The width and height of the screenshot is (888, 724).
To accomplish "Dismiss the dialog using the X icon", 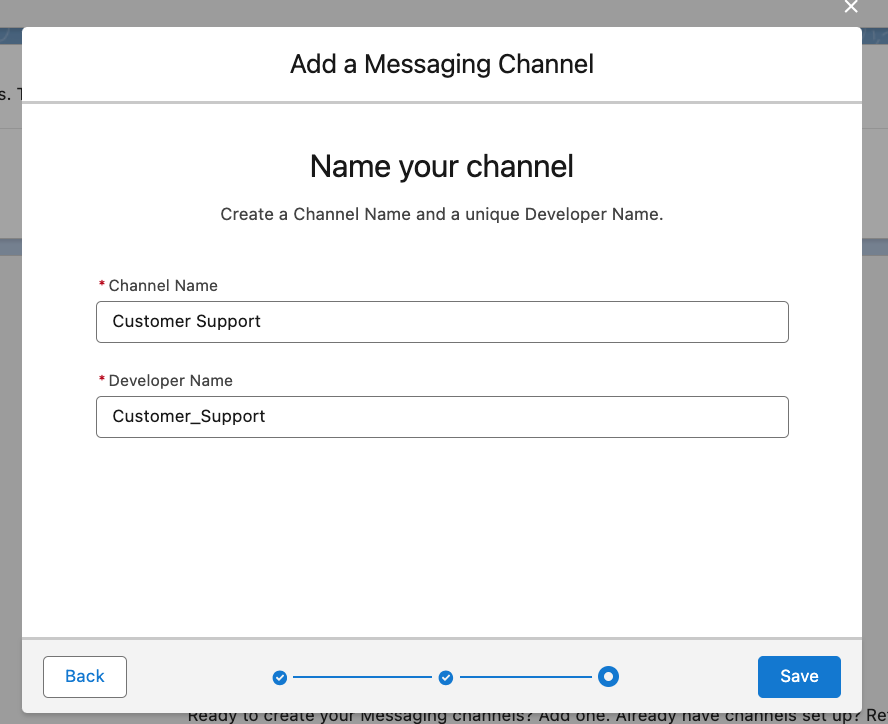I will coord(851,7).
